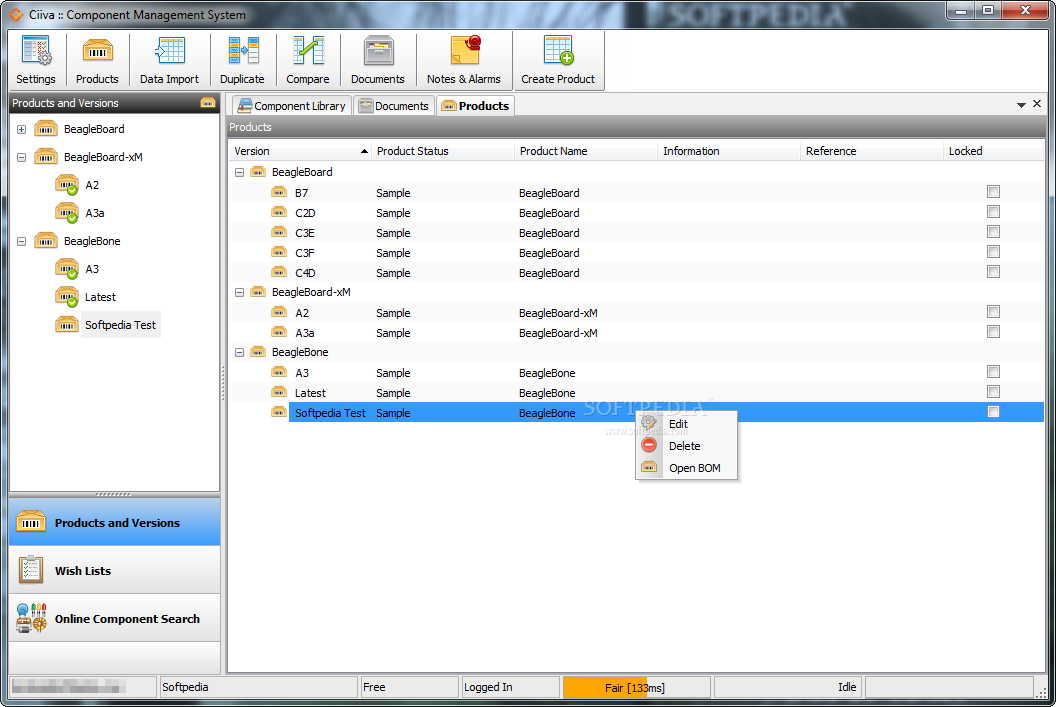Select the A3a version icon in sidebar tree
The image size is (1056, 707).
click(67, 213)
